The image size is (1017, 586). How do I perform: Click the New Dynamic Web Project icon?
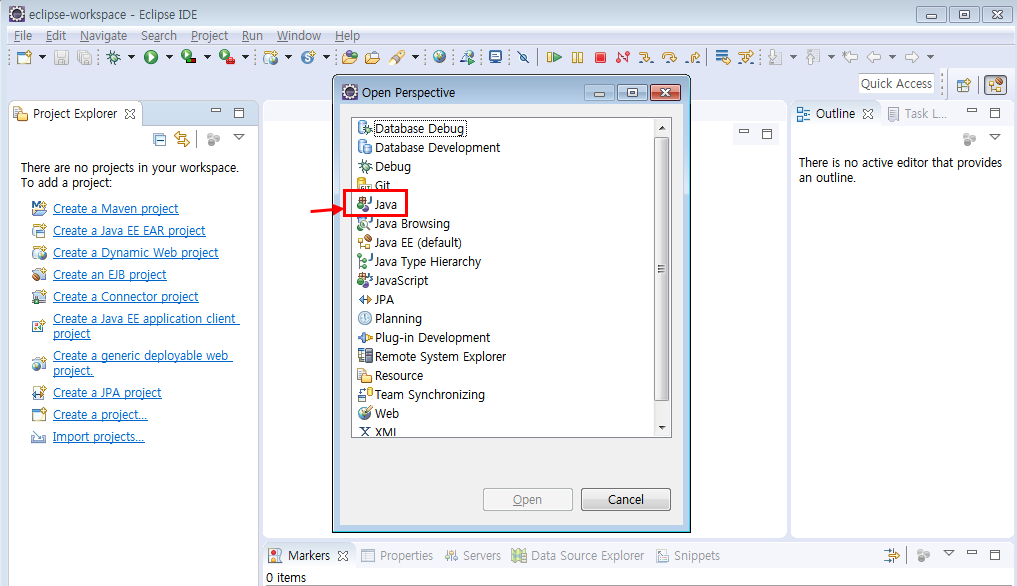coord(270,57)
